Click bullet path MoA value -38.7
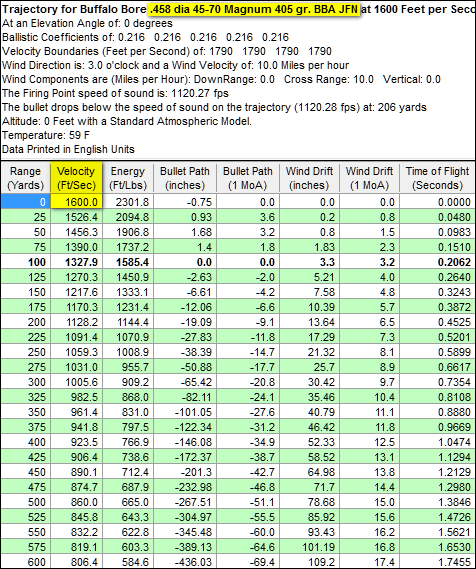Screen dimensions: 476x569 tap(248, 457)
